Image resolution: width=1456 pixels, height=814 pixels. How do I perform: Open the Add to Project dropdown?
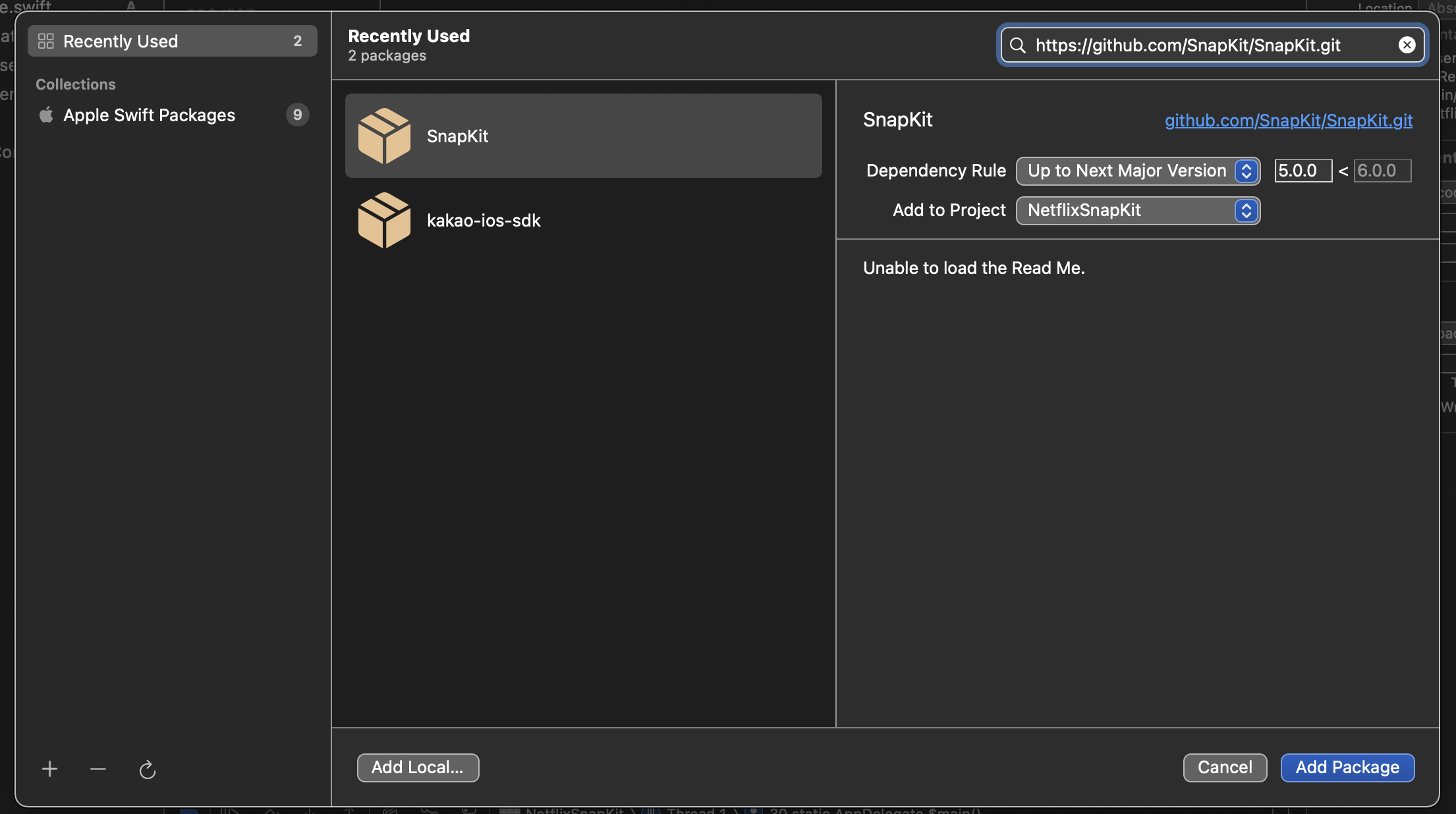point(1138,210)
